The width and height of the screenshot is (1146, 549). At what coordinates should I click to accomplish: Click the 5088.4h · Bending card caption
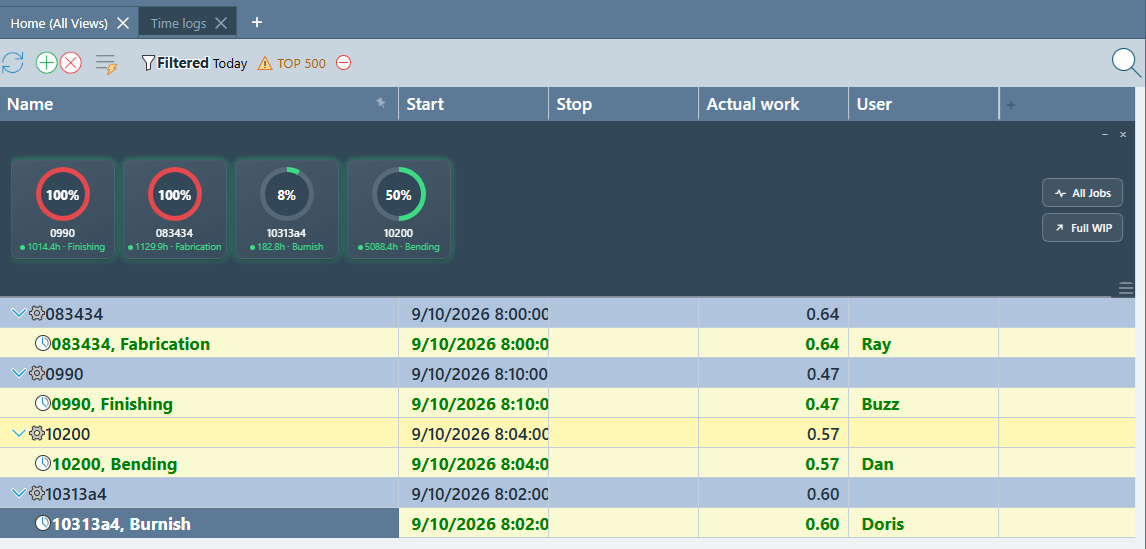pos(398,247)
